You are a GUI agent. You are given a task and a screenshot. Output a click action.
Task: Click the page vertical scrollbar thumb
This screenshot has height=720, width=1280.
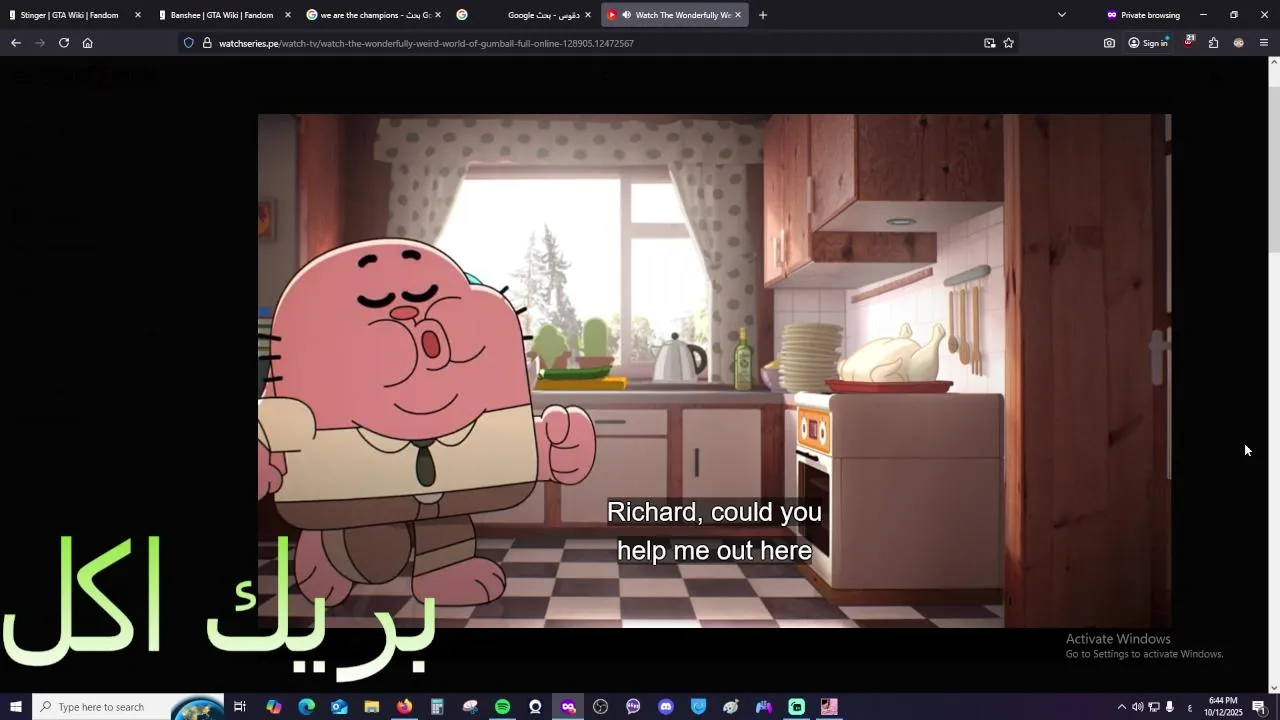(1274, 170)
